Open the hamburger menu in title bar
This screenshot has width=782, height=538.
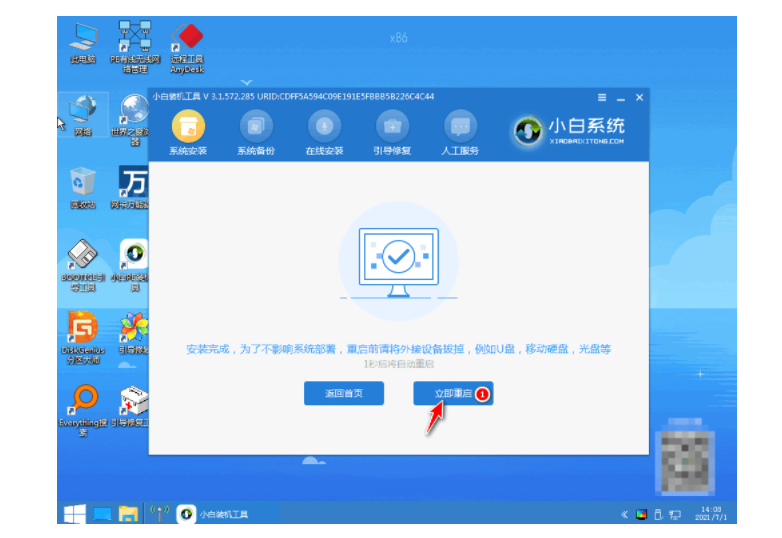point(602,97)
